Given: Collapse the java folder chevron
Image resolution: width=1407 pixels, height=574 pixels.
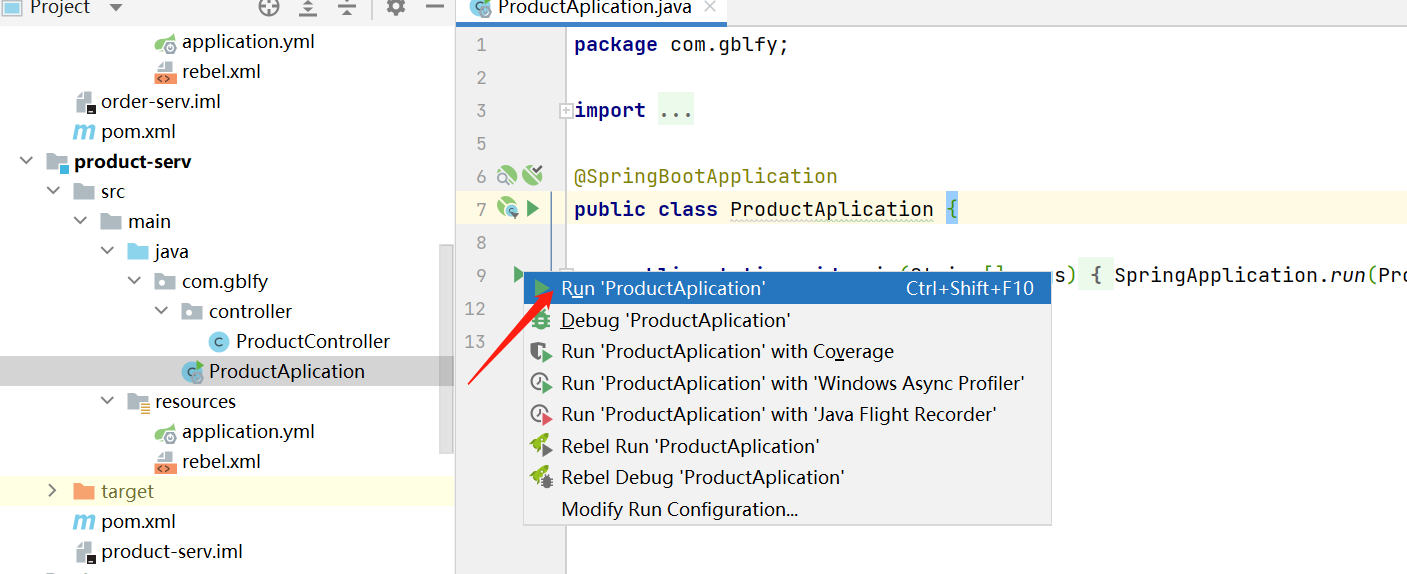Looking at the screenshot, I should coord(107,251).
